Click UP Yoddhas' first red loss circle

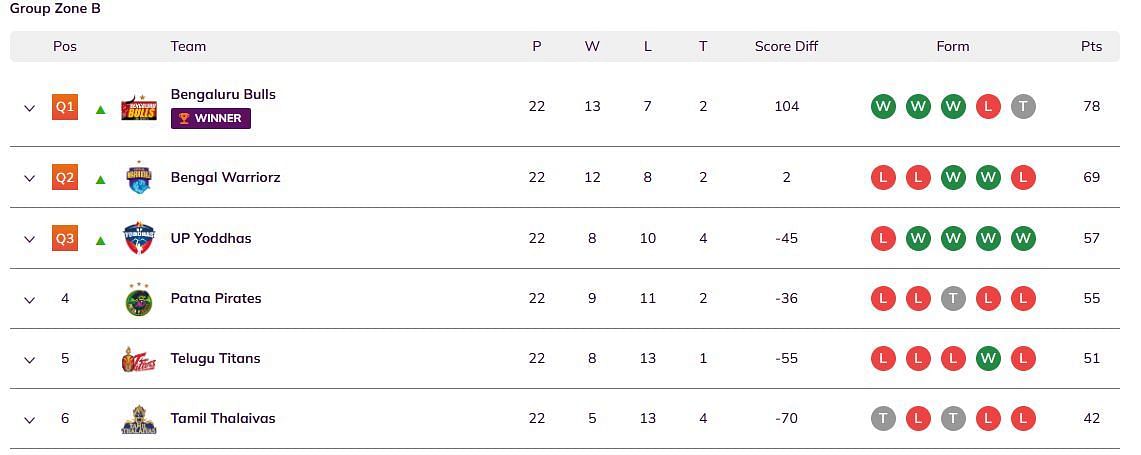click(883, 238)
